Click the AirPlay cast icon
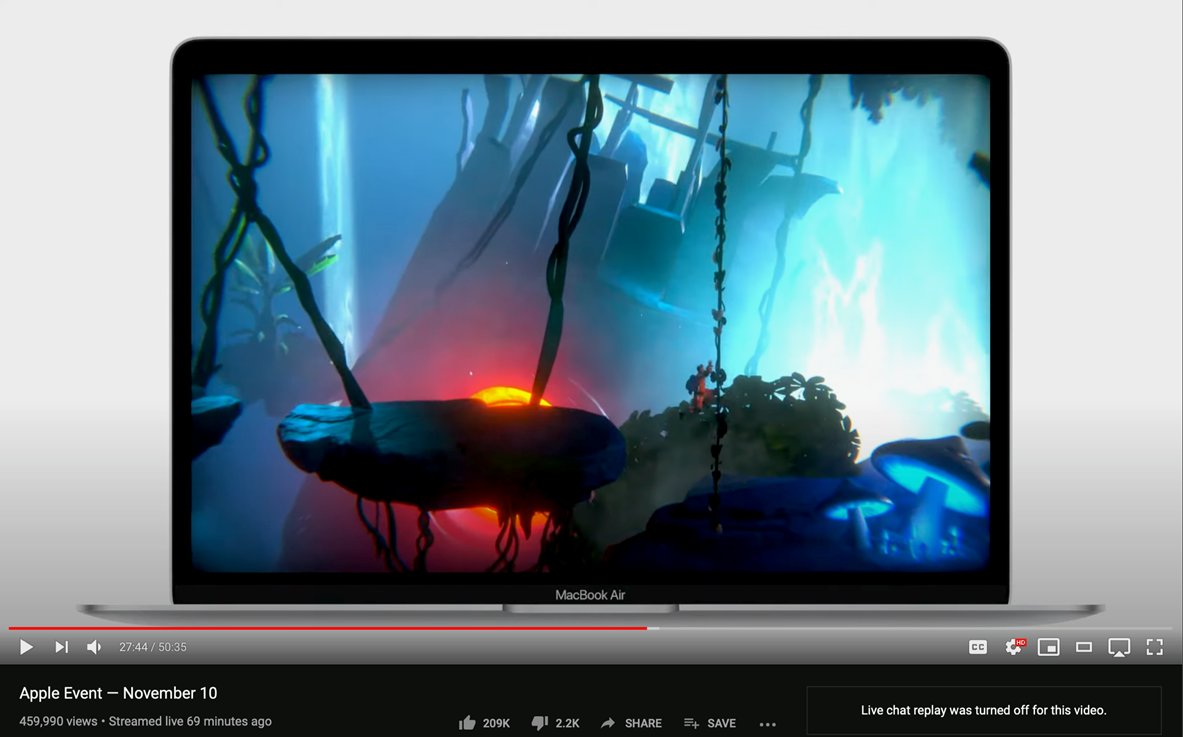Screen dimensions: 1183x737 (x=1119, y=647)
